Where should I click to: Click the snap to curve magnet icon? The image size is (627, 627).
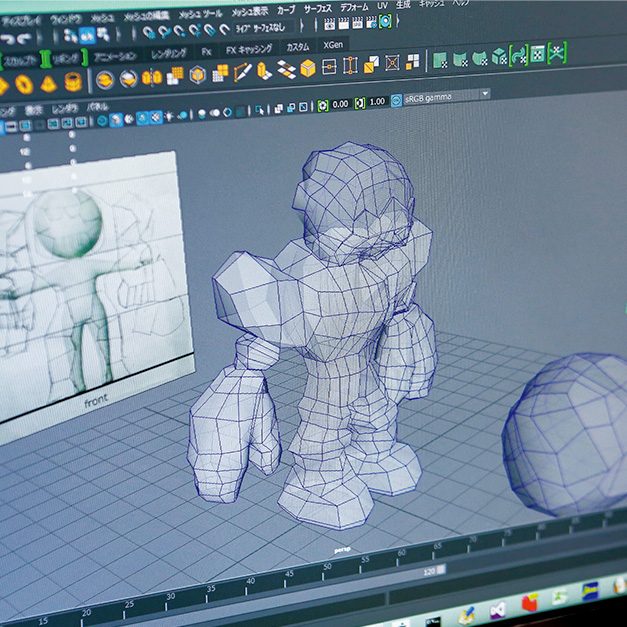pyautogui.click(x=164, y=32)
